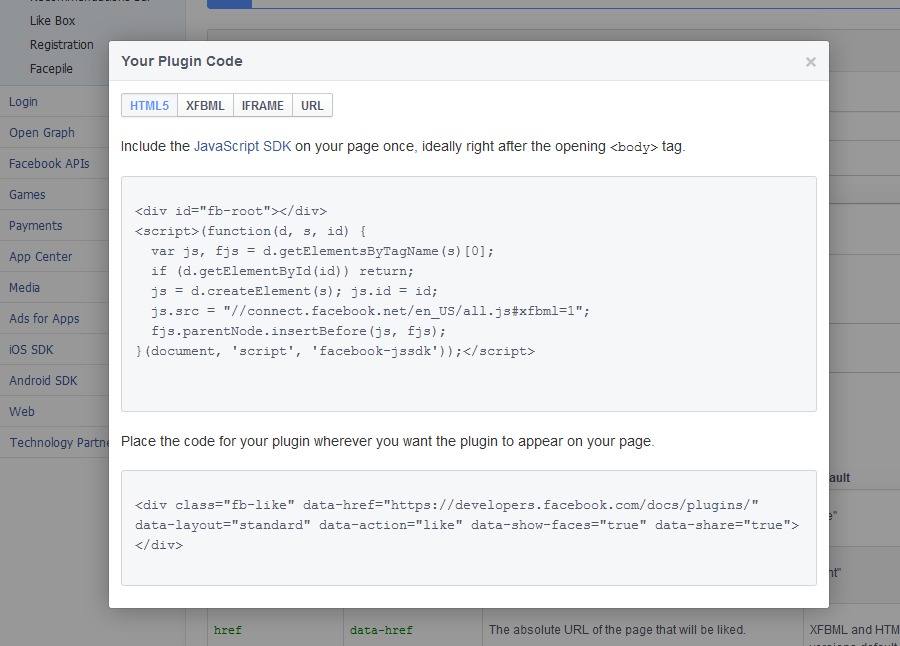The width and height of the screenshot is (900, 646).
Task: Close the Your Plugin Code dialog
Action: pos(810,62)
